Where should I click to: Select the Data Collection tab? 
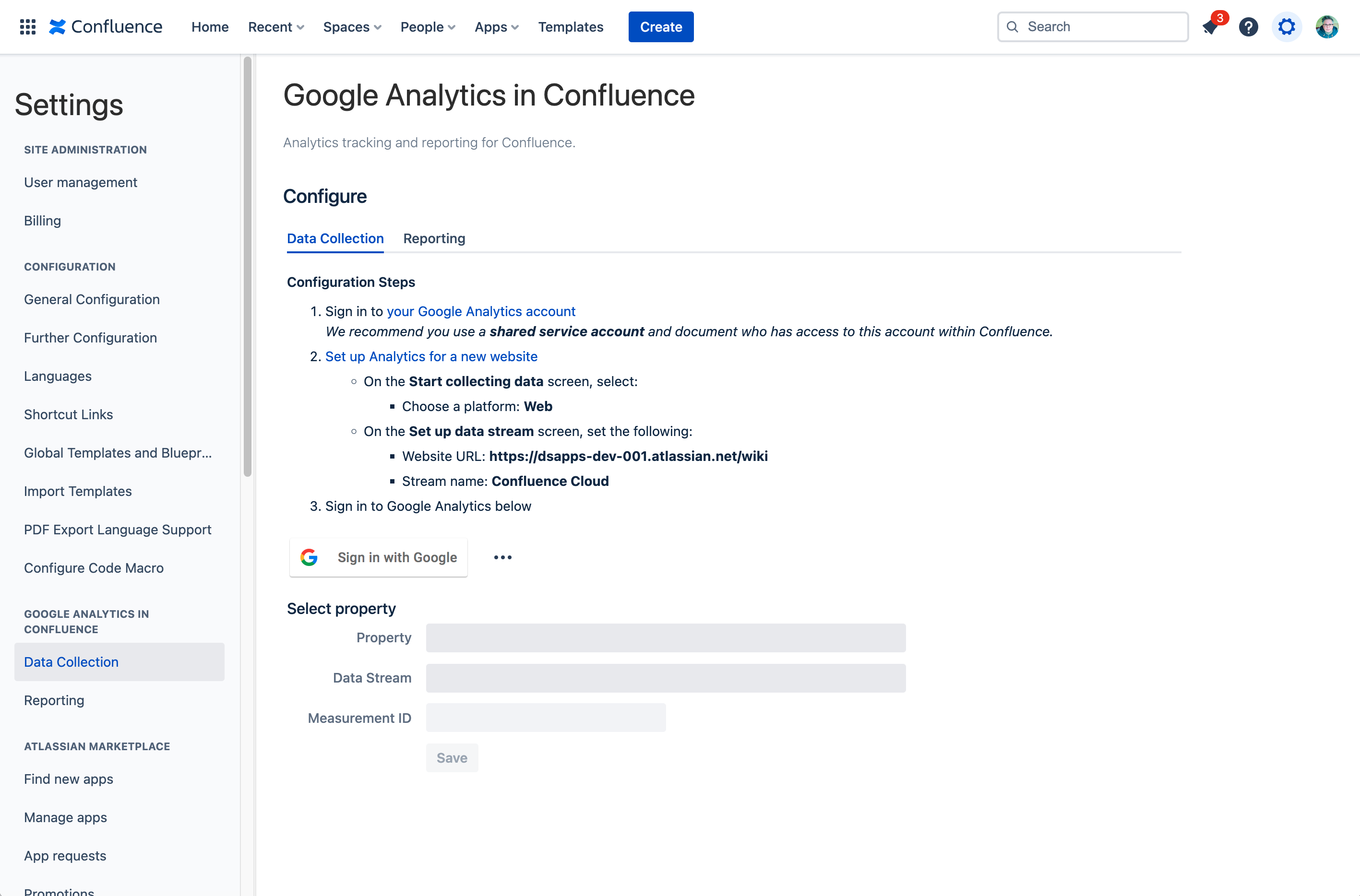point(335,238)
